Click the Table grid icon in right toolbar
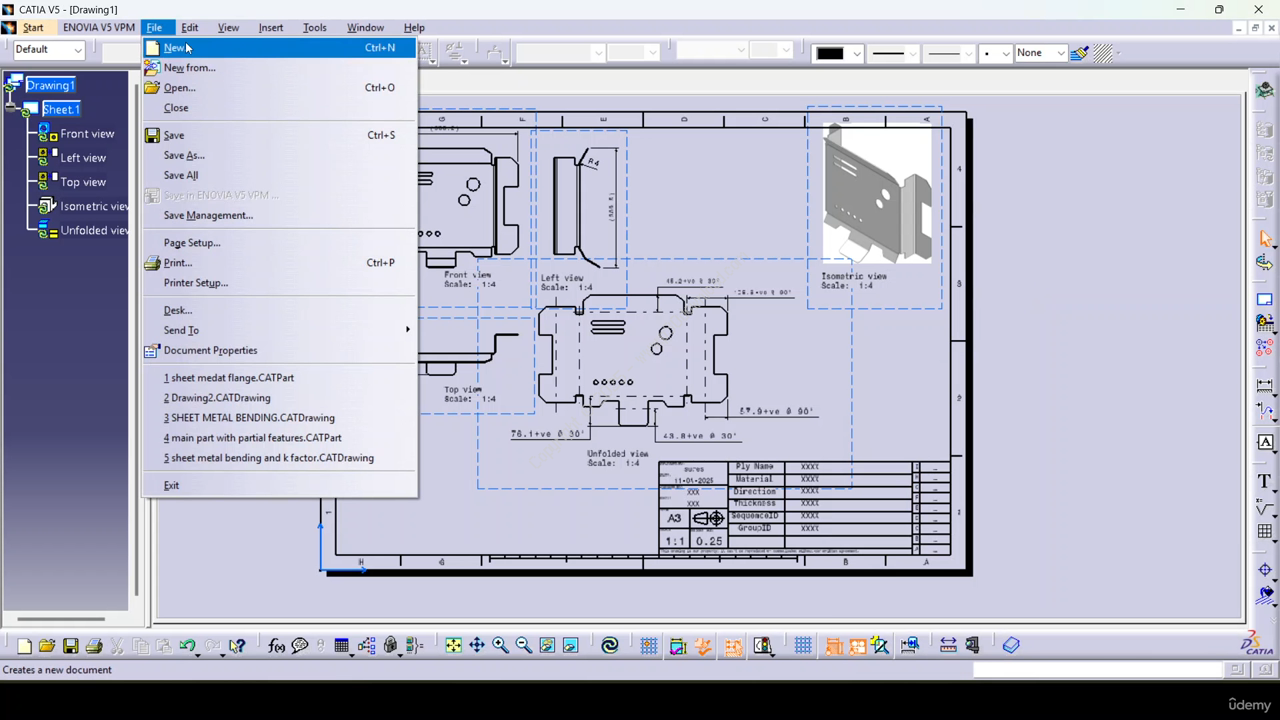1280x720 pixels. coord(1265,531)
